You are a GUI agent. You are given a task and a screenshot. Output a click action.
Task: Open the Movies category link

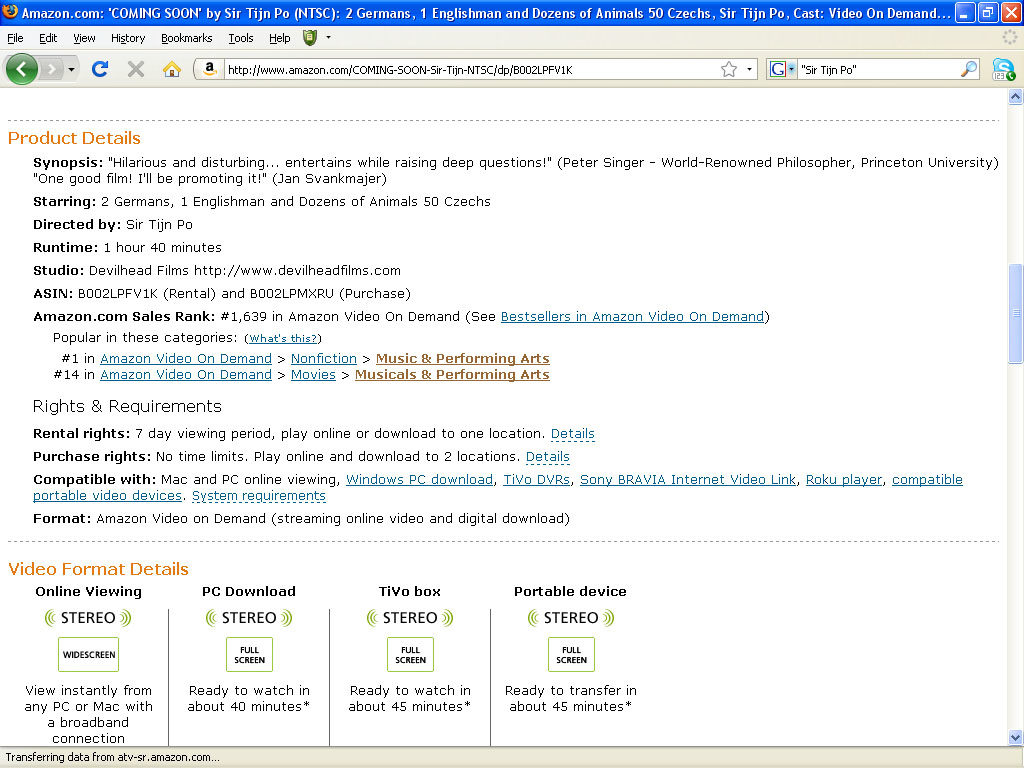pyautogui.click(x=313, y=375)
